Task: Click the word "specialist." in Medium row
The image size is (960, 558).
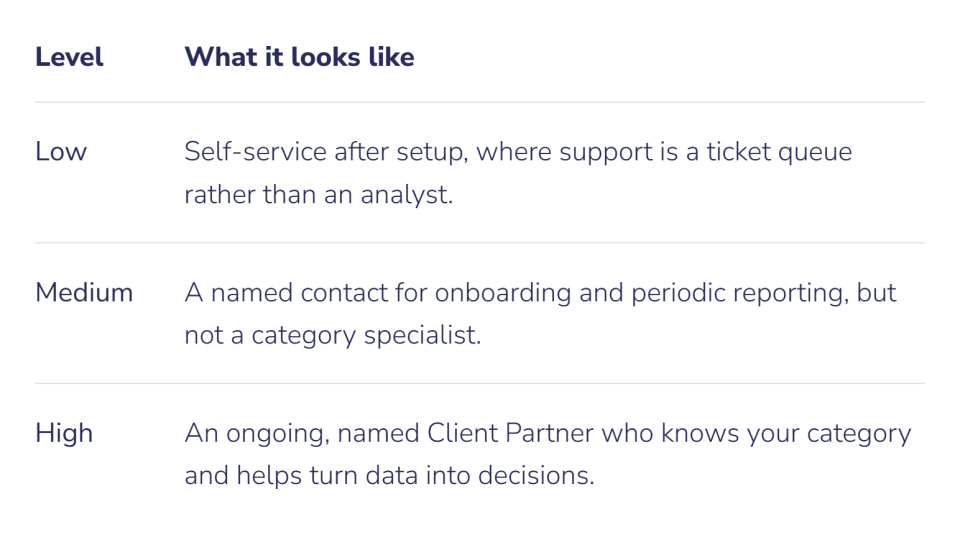Action: coord(422,334)
